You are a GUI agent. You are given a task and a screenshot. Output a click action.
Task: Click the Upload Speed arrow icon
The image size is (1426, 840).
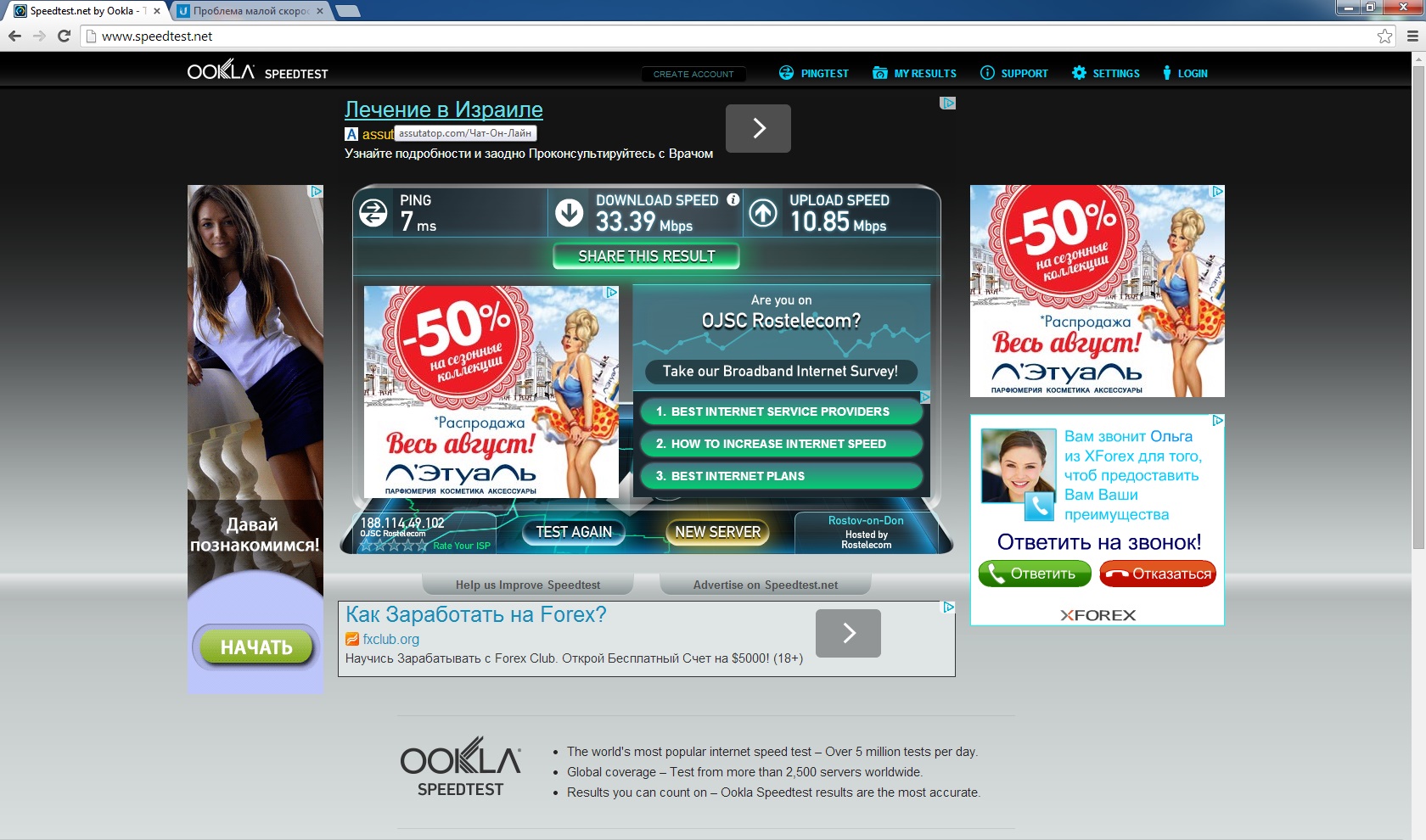coord(762,212)
